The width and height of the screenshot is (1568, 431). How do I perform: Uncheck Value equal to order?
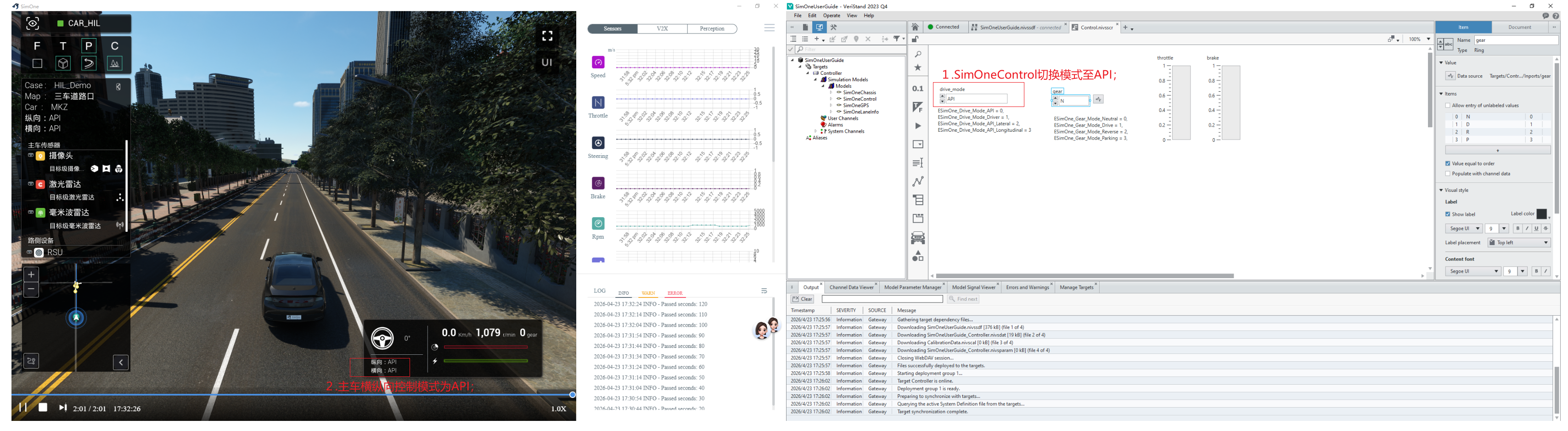point(1448,164)
